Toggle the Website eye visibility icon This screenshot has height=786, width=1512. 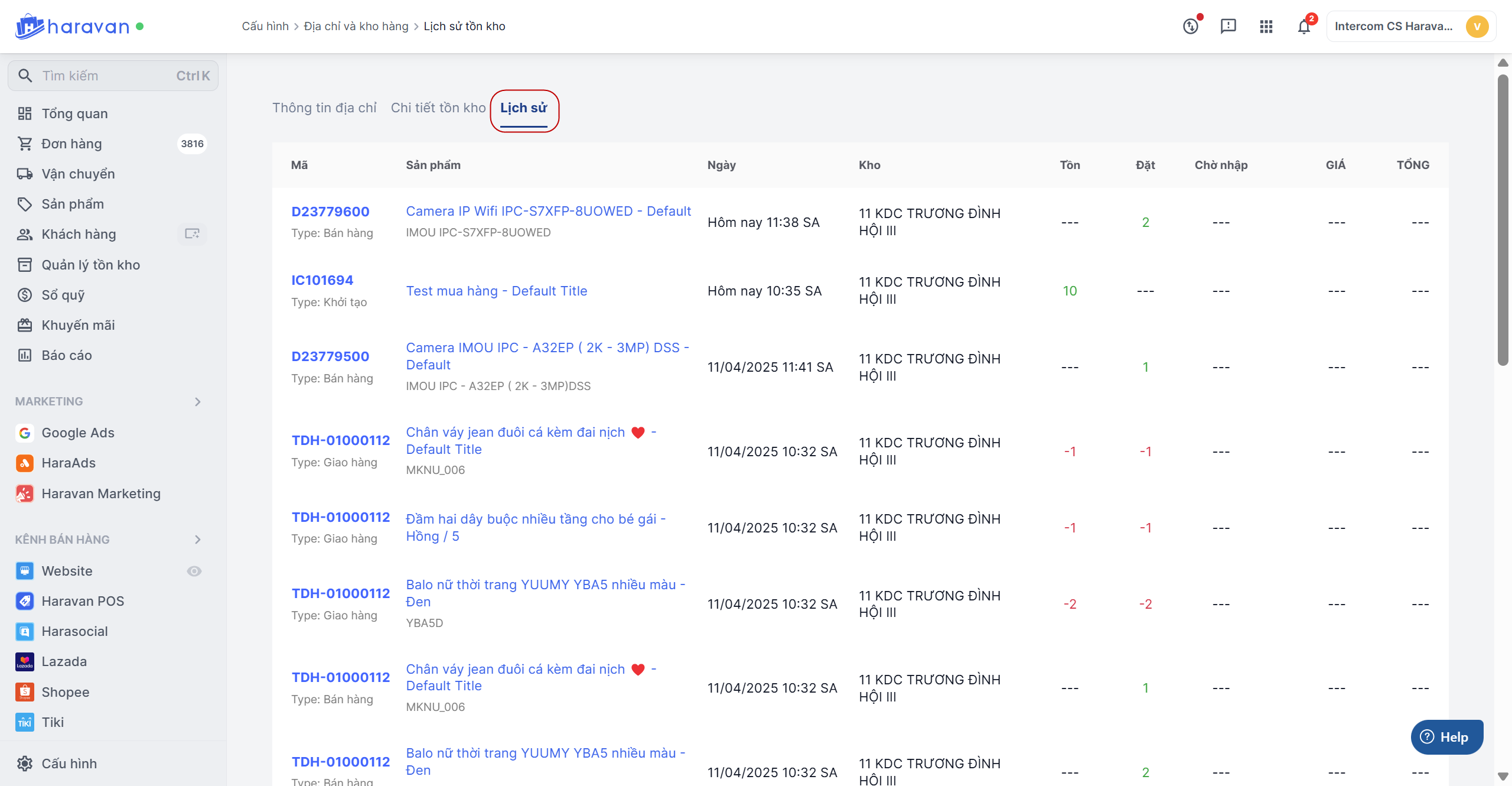pos(194,571)
